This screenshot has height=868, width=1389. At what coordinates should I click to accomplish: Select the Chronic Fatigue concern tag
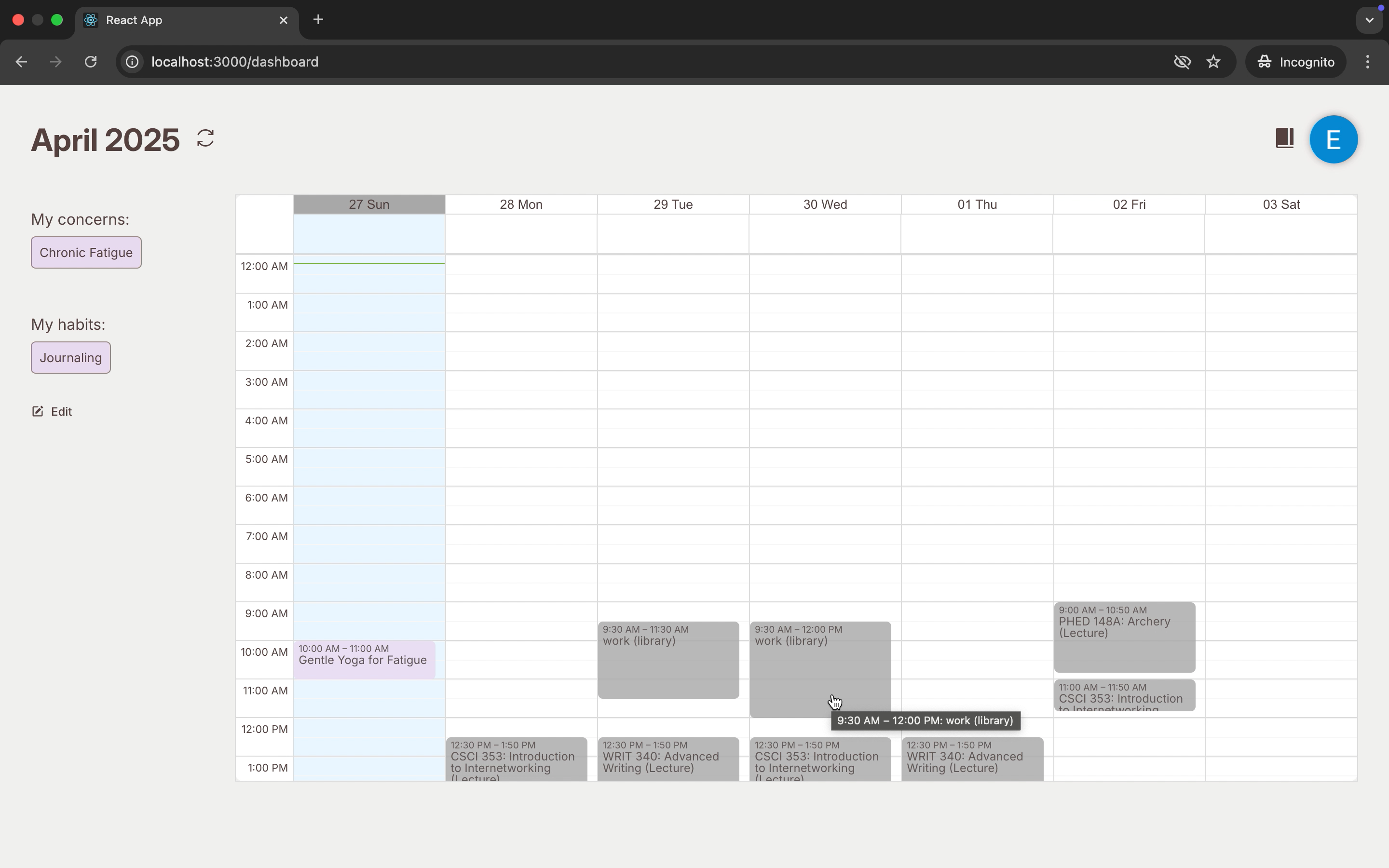tap(86, 253)
